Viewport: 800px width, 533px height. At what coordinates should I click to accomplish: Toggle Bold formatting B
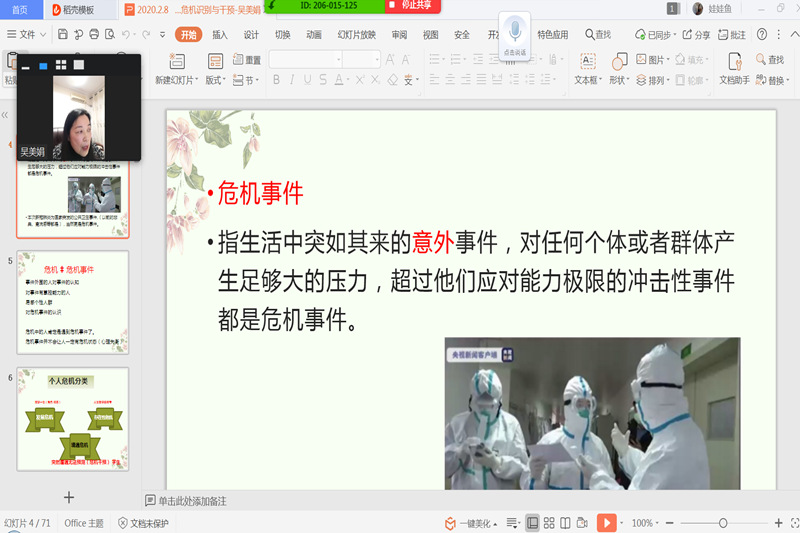click(276, 80)
